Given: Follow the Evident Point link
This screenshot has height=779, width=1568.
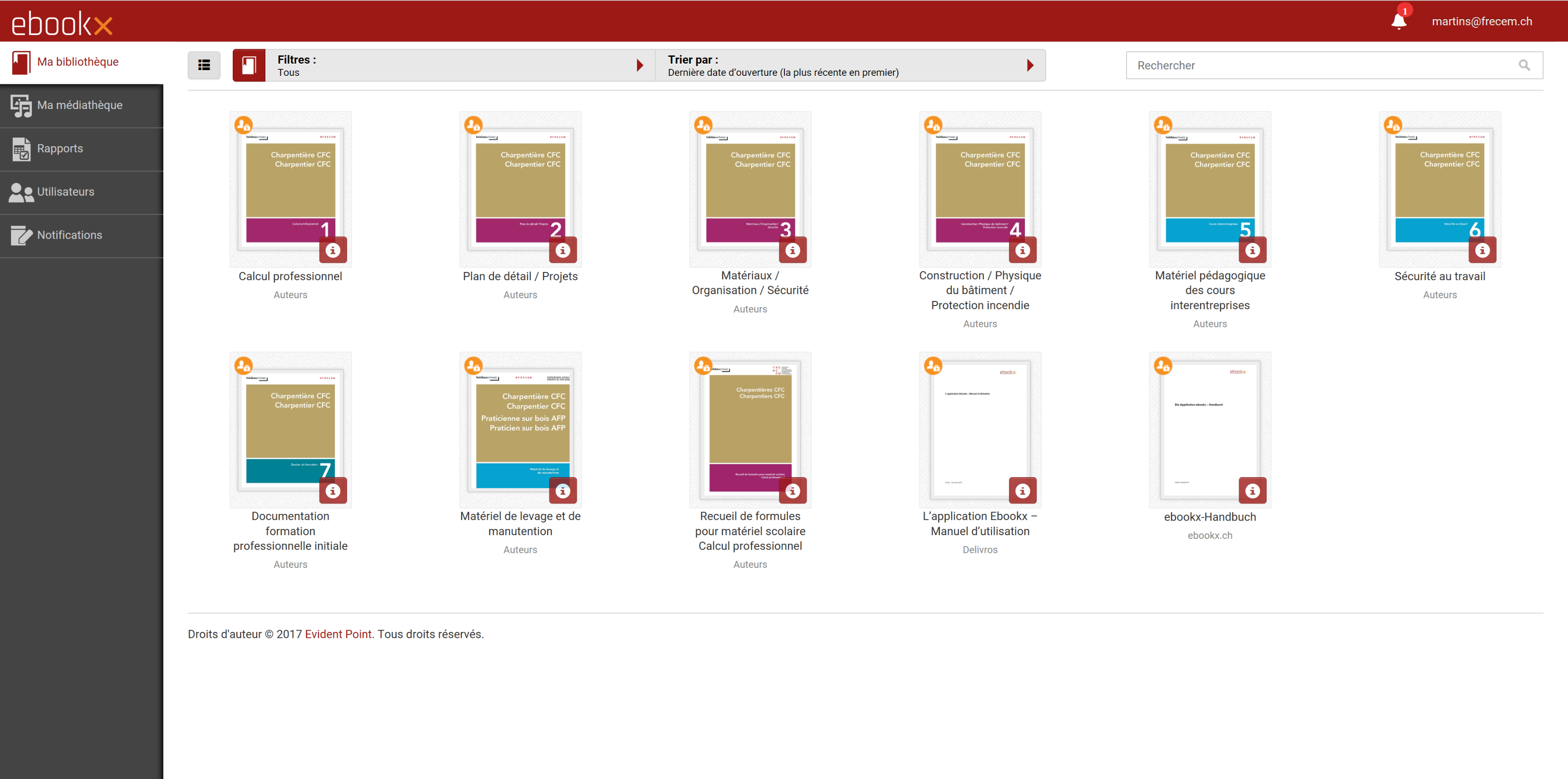Looking at the screenshot, I should click(338, 634).
